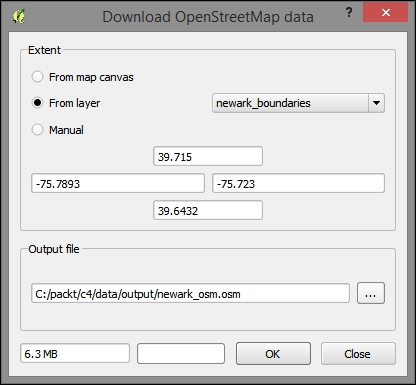Click the east longitude field -75.723
This screenshot has height=385, width=416.
[298, 183]
